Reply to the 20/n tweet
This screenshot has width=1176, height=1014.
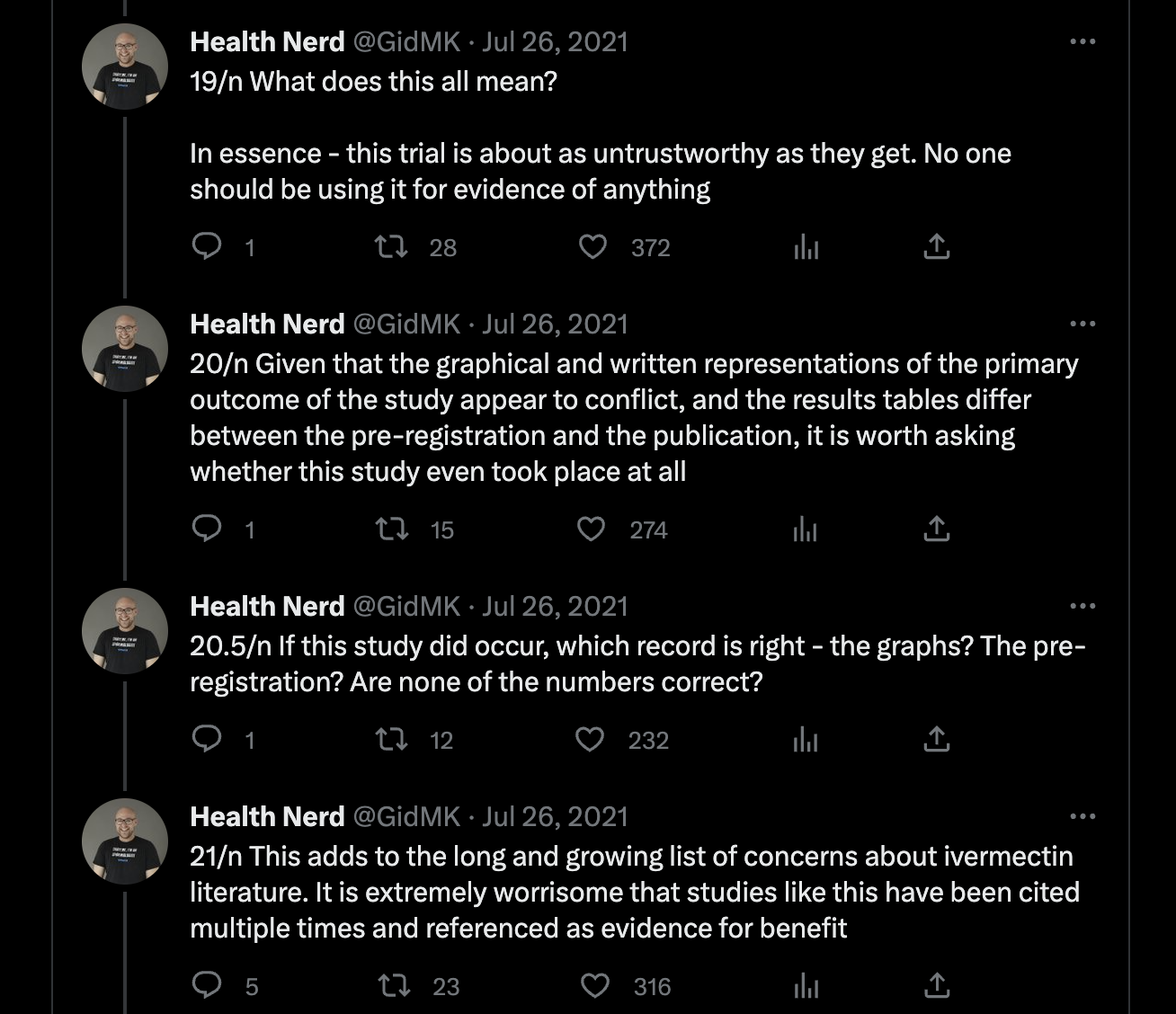[208, 529]
